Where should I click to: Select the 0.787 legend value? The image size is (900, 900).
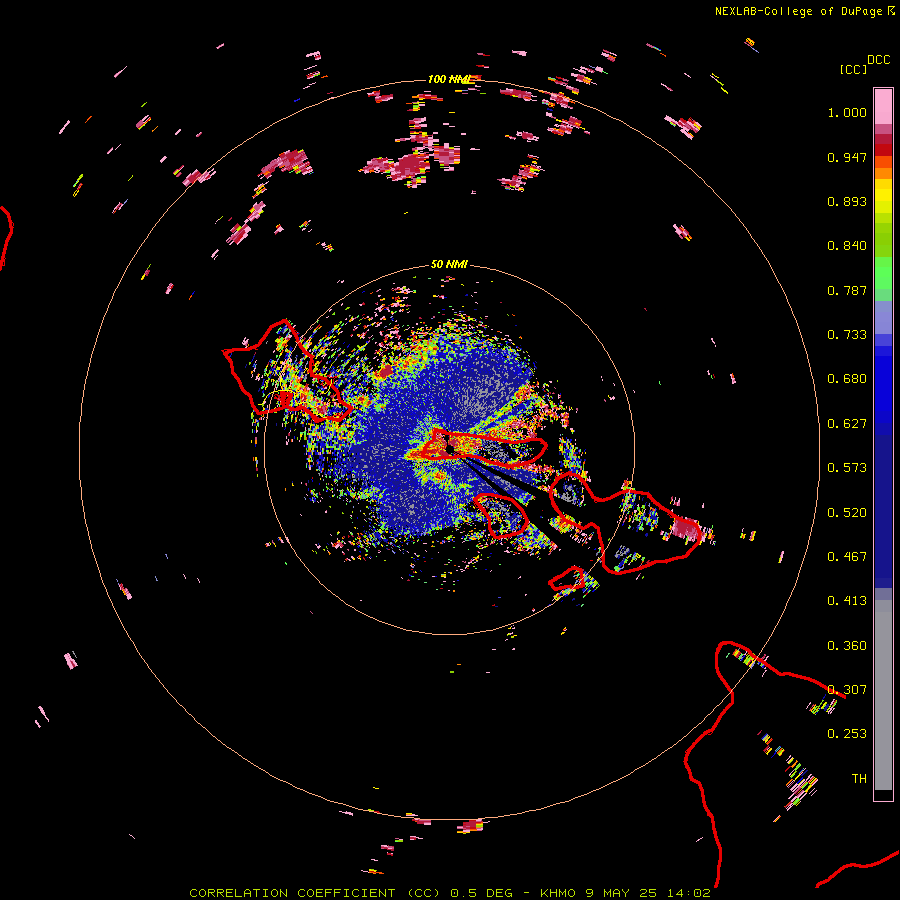847,290
